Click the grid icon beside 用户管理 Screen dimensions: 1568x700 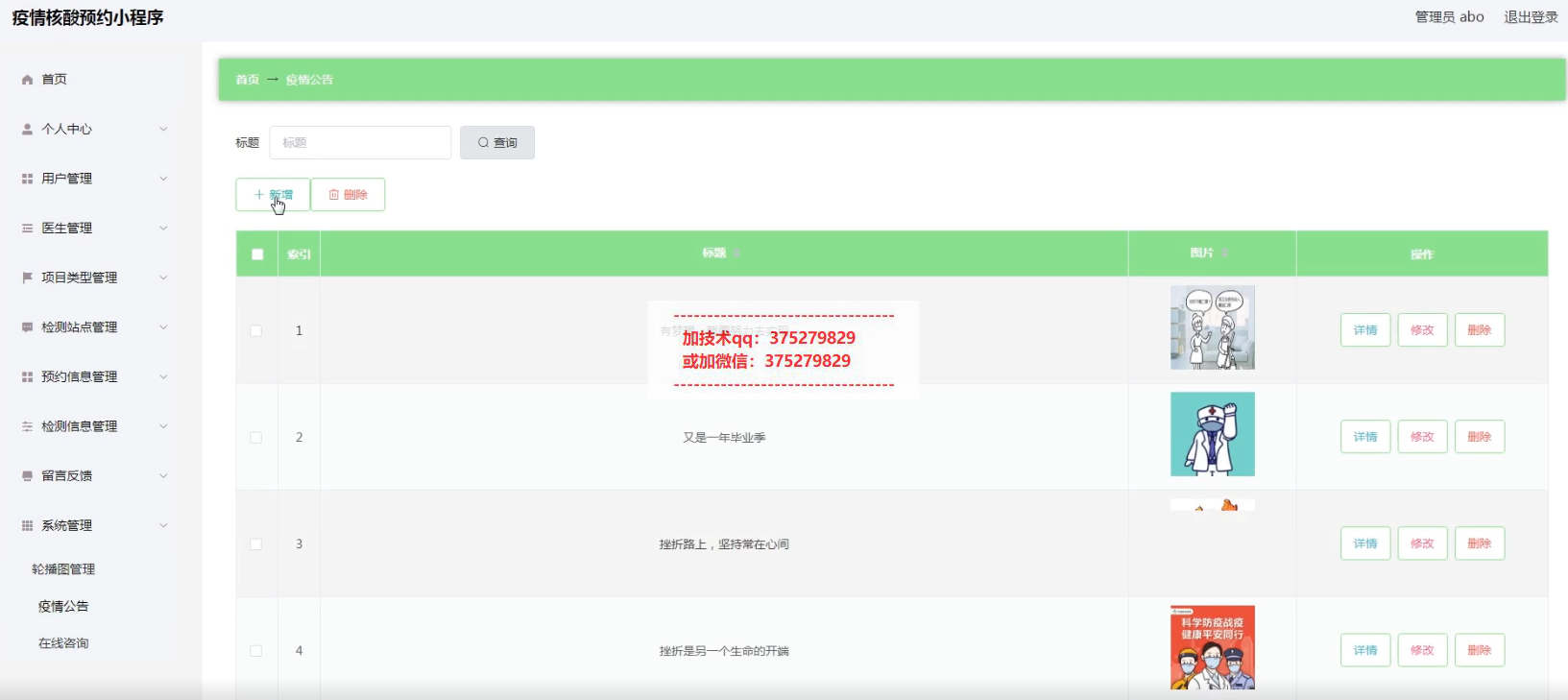tap(27, 179)
